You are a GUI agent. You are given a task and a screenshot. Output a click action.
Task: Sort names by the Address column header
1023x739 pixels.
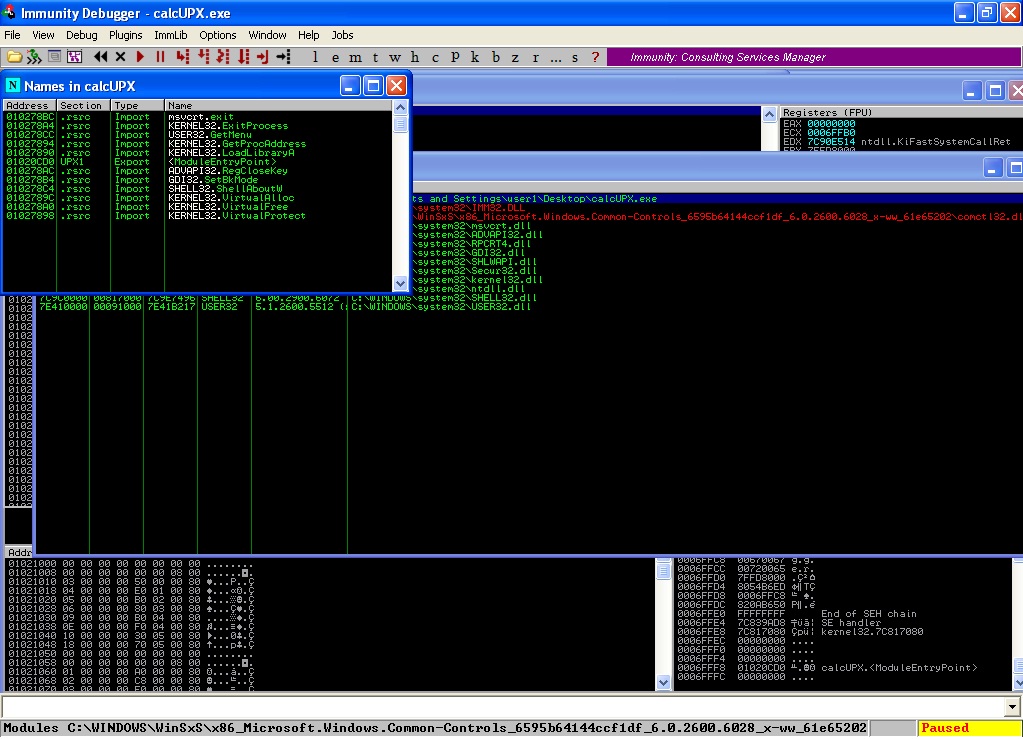tap(28, 105)
